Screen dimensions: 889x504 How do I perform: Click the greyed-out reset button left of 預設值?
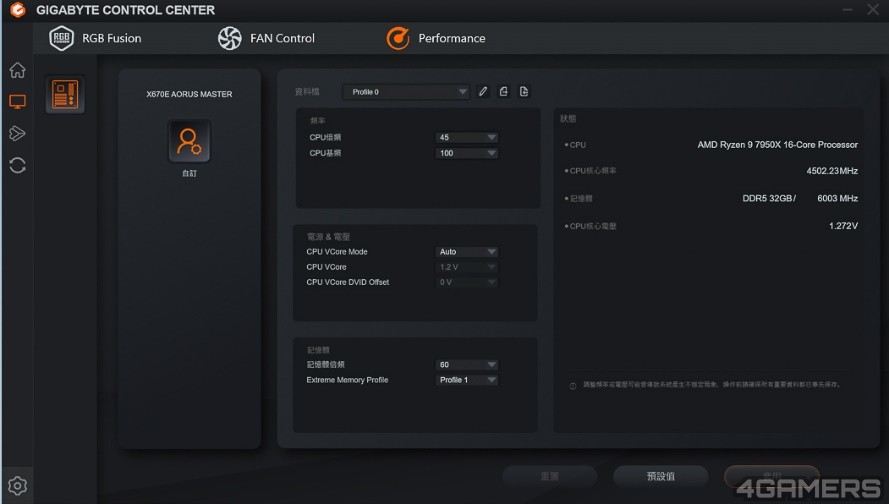click(x=549, y=476)
